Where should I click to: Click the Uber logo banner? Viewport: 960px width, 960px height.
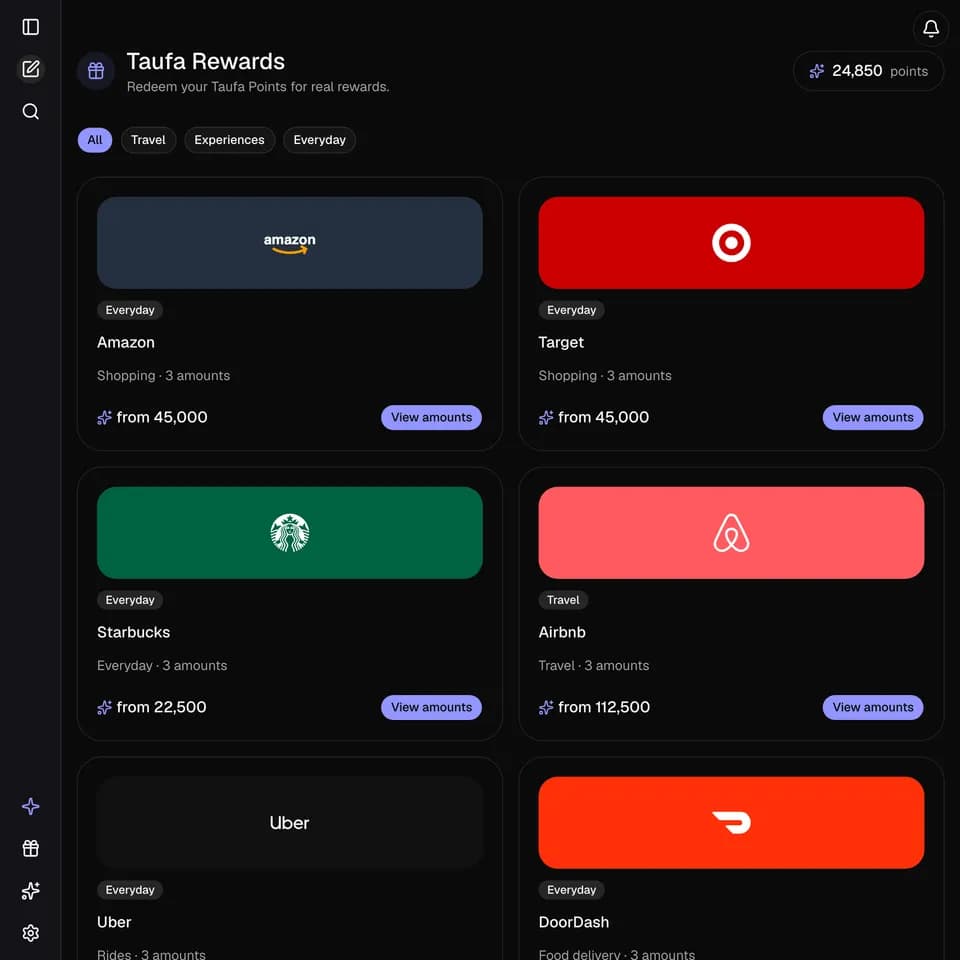click(x=290, y=822)
